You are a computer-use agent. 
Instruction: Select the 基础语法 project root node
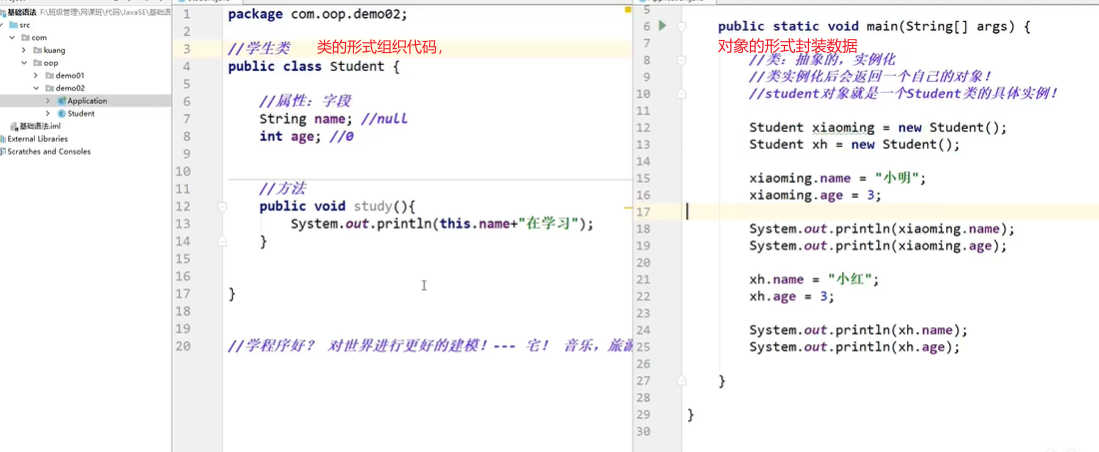(x=22, y=12)
